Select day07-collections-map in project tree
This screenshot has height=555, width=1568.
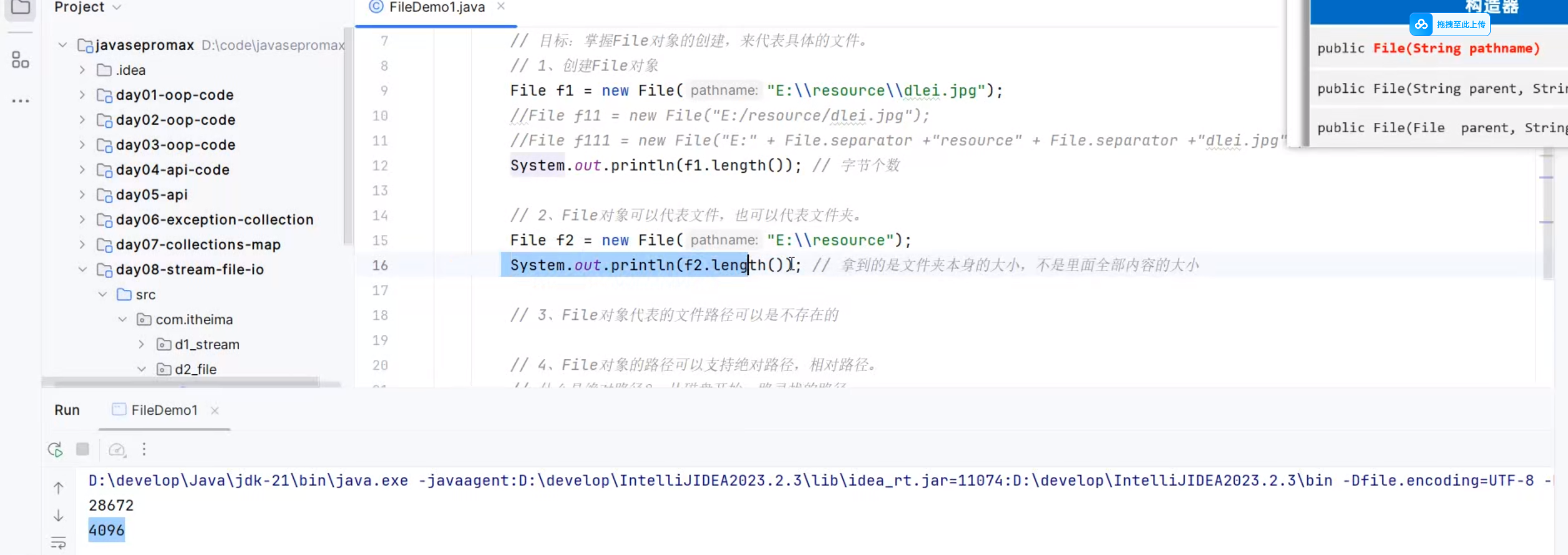[x=198, y=244]
